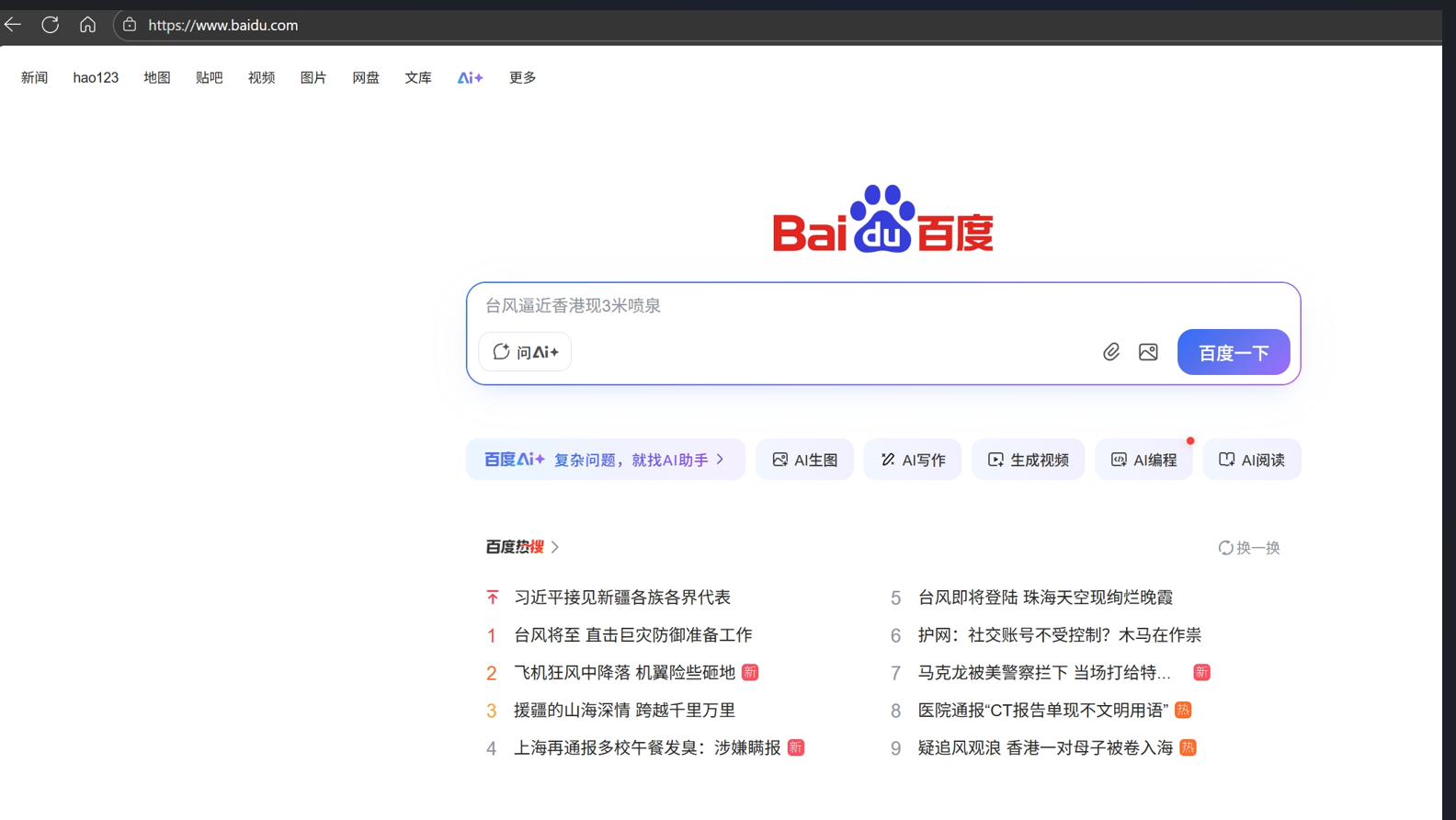
Task: Click the browser back arrow icon
Action: click(13, 25)
